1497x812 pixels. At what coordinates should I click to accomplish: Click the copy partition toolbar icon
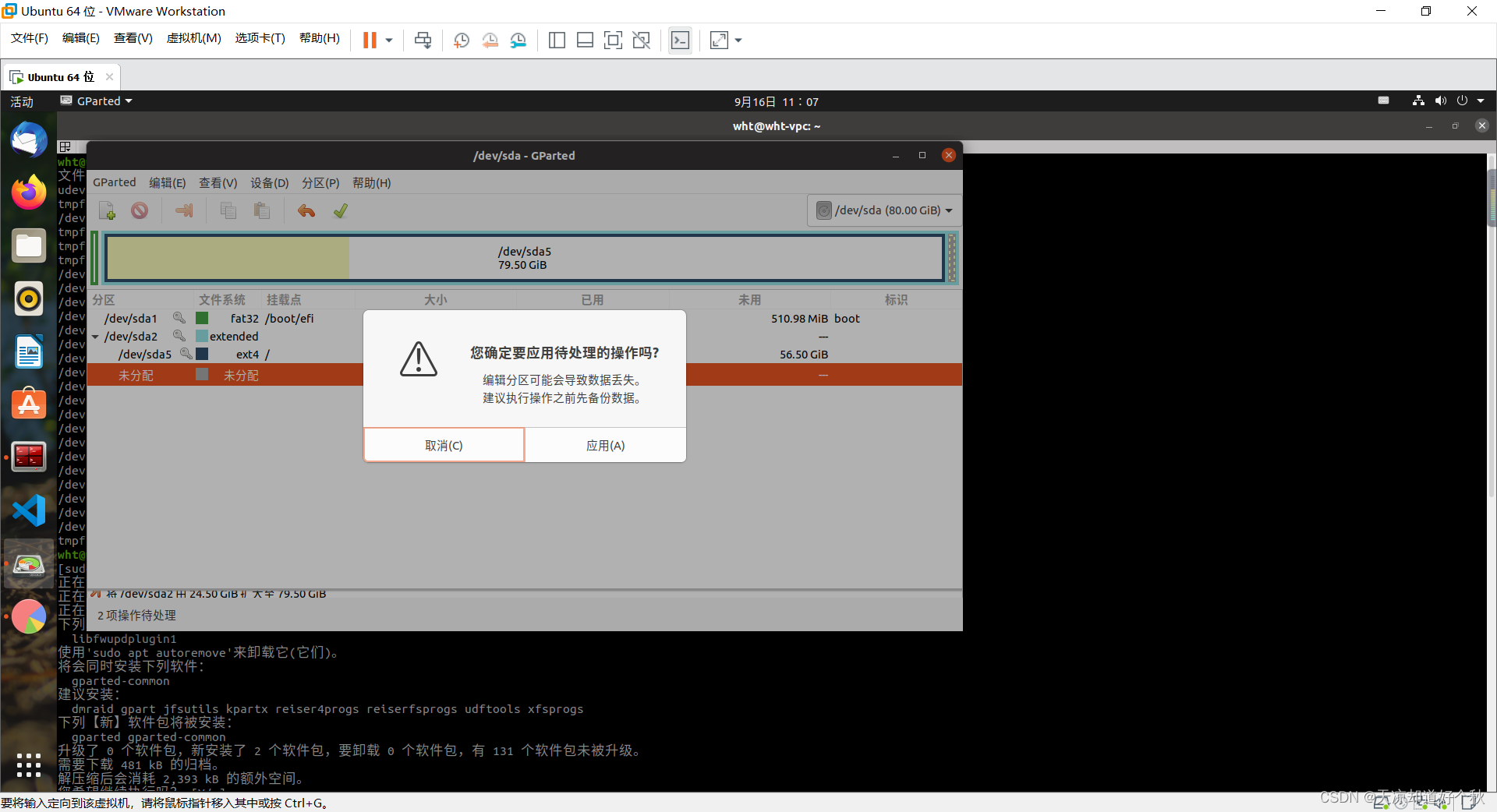(x=228, y=210)
